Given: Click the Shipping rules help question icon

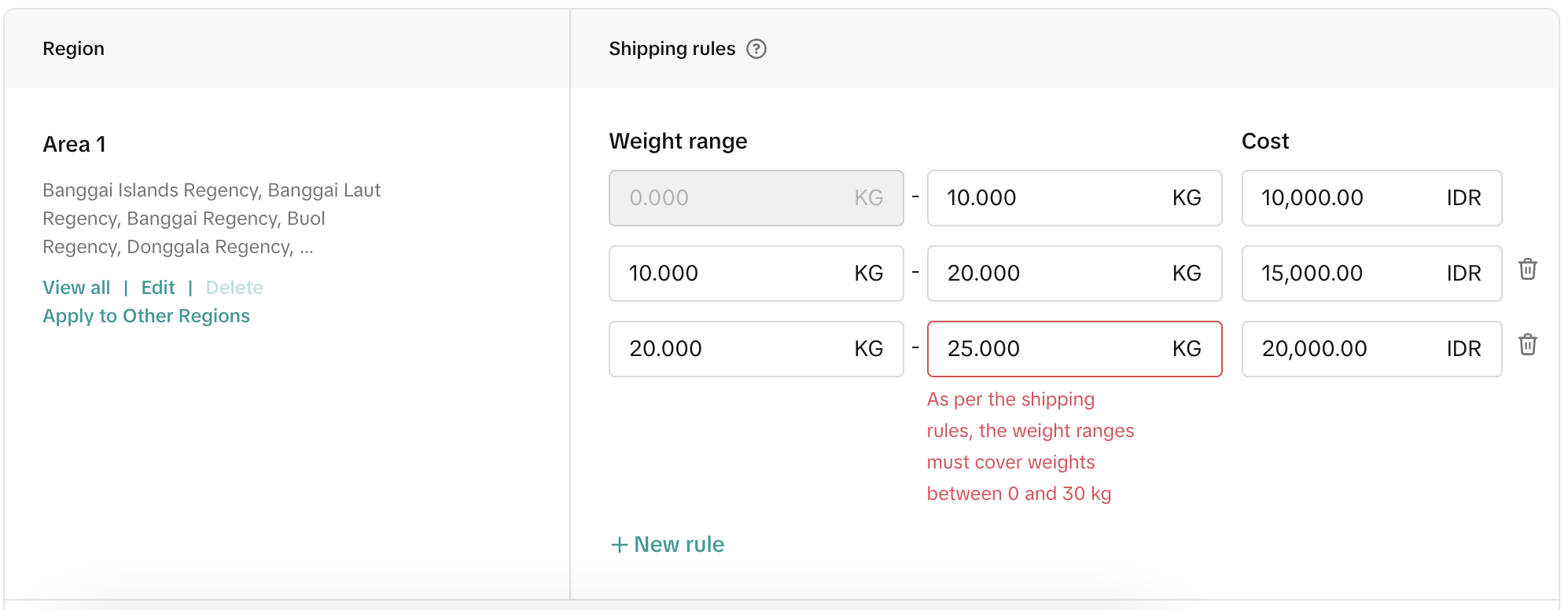Looking at the screenshot, I should (x=756, y=49).
